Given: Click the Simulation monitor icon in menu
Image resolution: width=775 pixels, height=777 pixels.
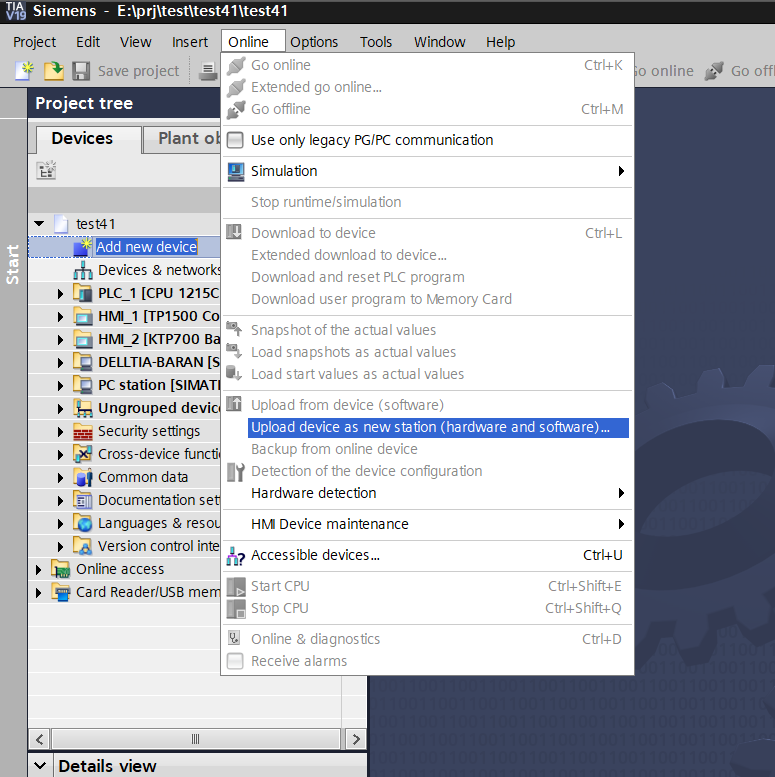Looking at the screenshot, I should tap(235, 171).
